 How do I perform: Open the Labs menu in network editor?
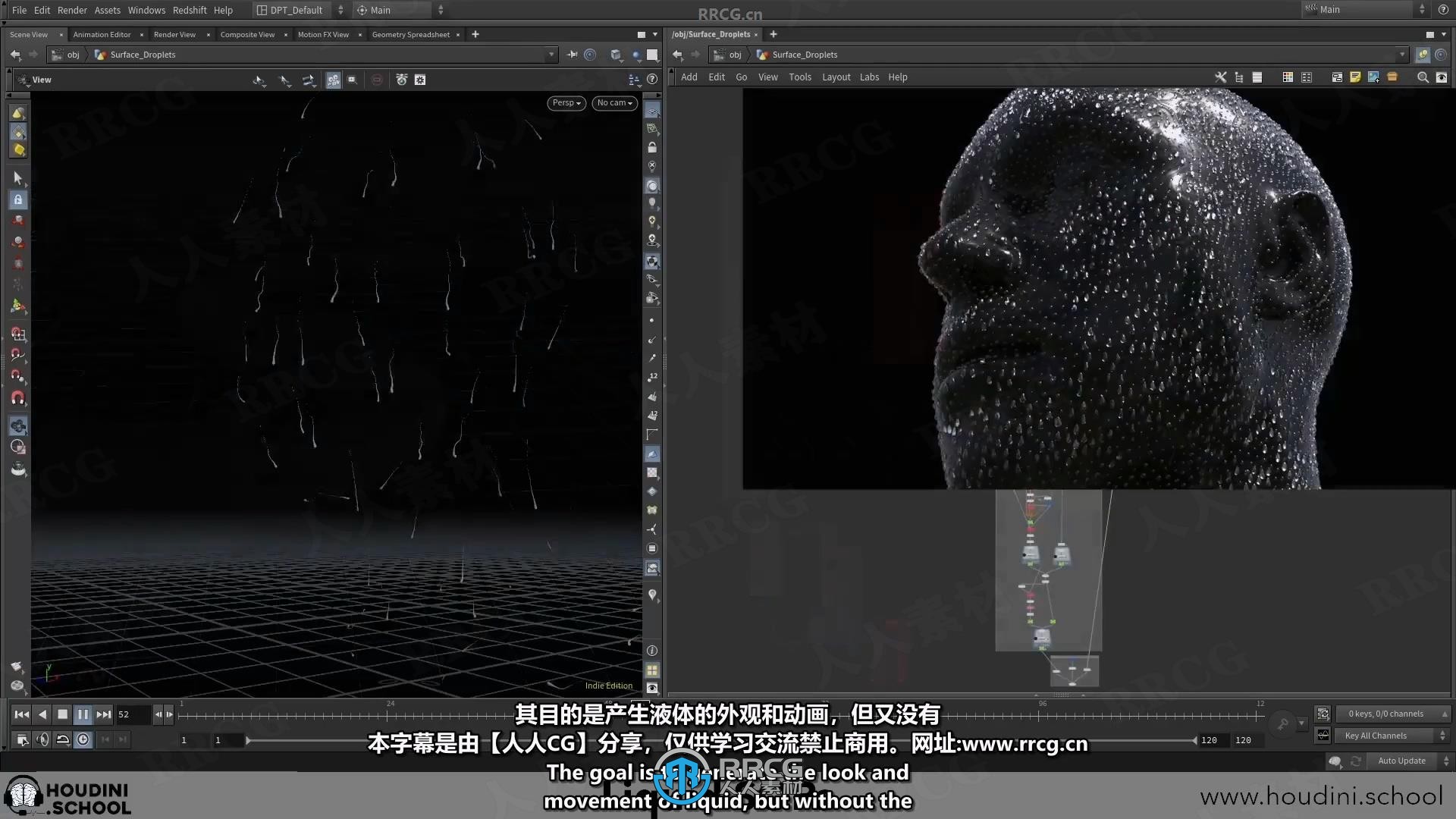click(869, 77)
